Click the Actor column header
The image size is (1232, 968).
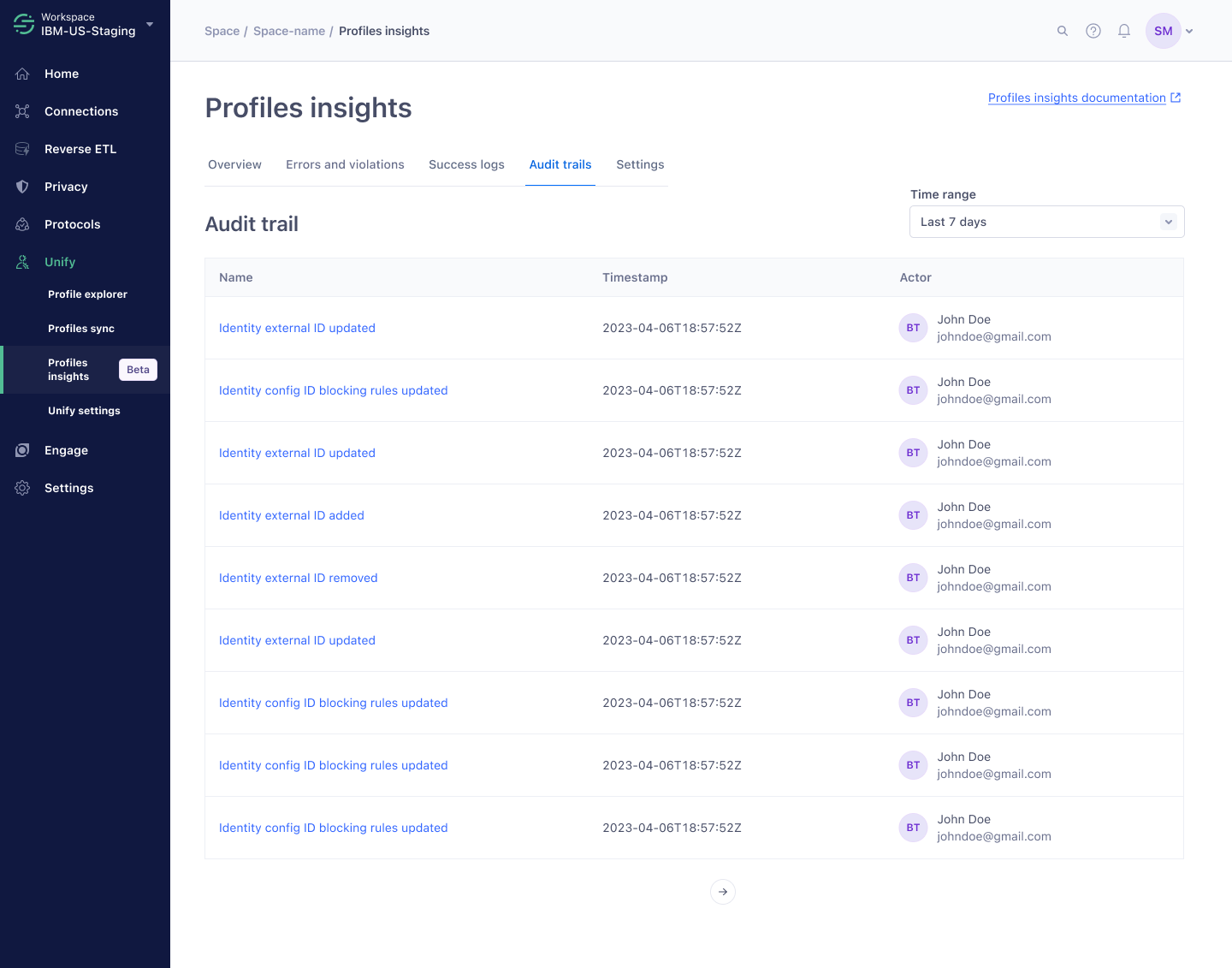[915, 277]
